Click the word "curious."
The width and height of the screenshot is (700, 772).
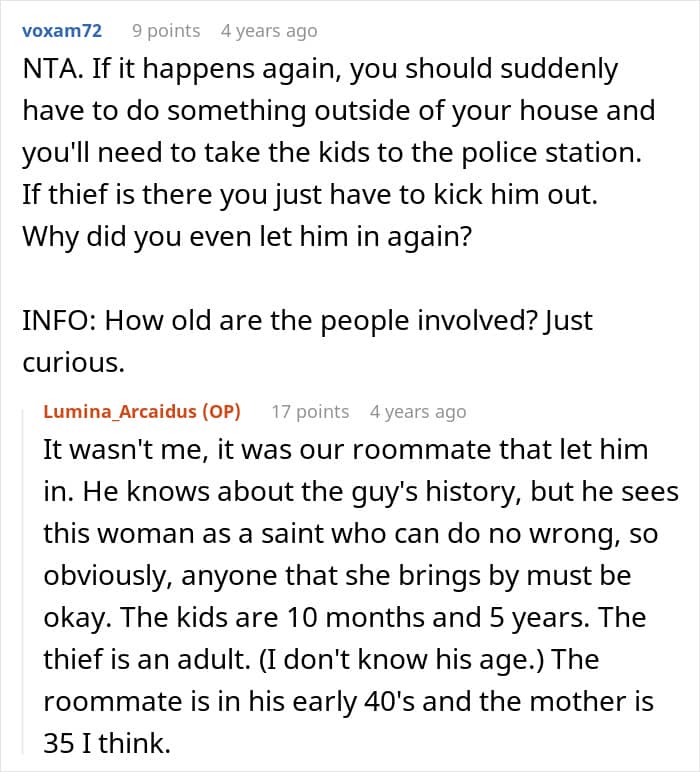[x=73, y=363]
